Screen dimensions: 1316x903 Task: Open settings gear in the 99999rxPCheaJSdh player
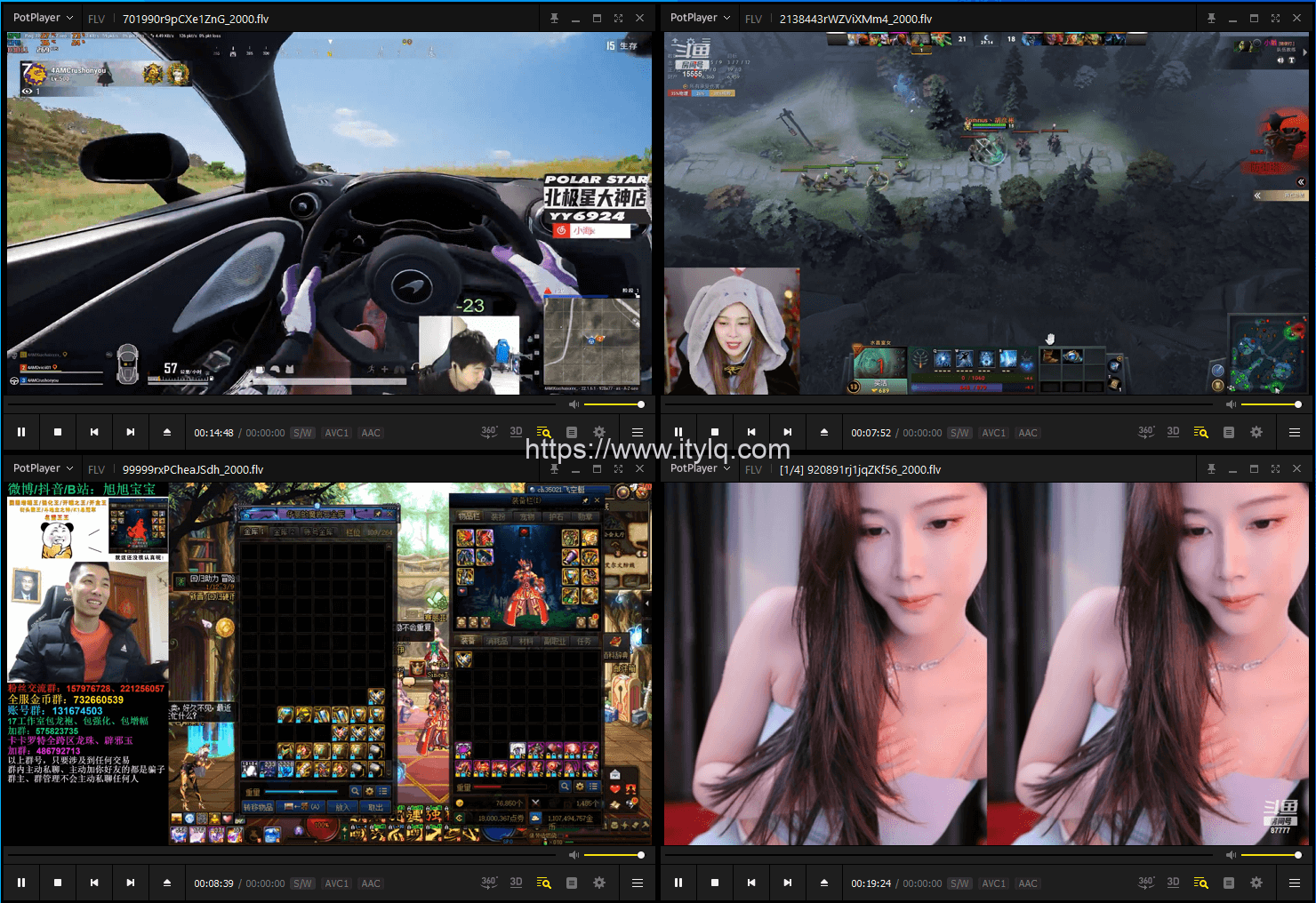coord(599,883)
